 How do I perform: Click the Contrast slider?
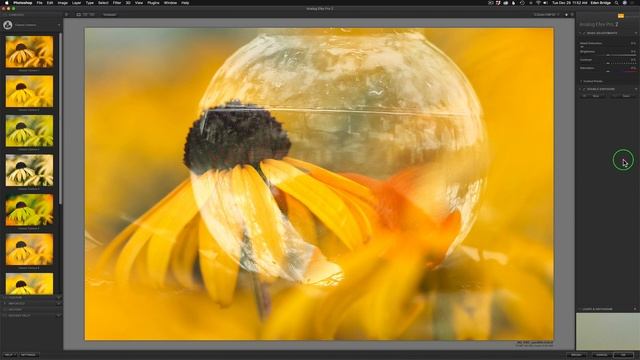pyautogui.click(x=608, y=63)
